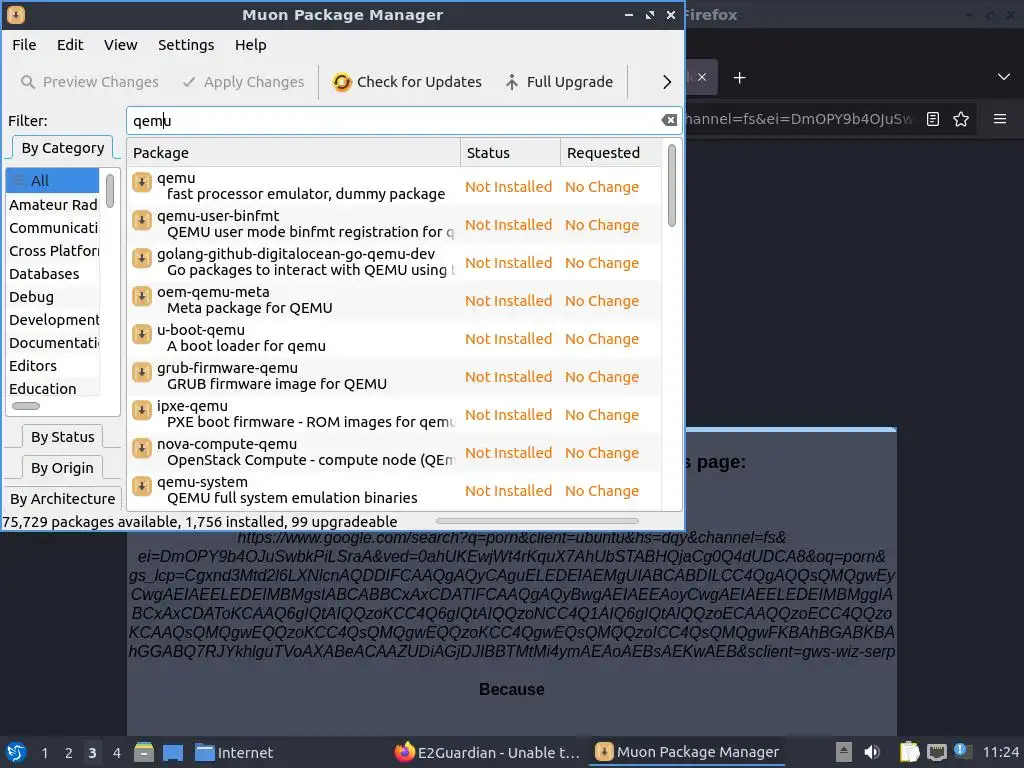Click the package icon for nova-compute-qemu
The image size is (1024, 768).
pos(142,448)
